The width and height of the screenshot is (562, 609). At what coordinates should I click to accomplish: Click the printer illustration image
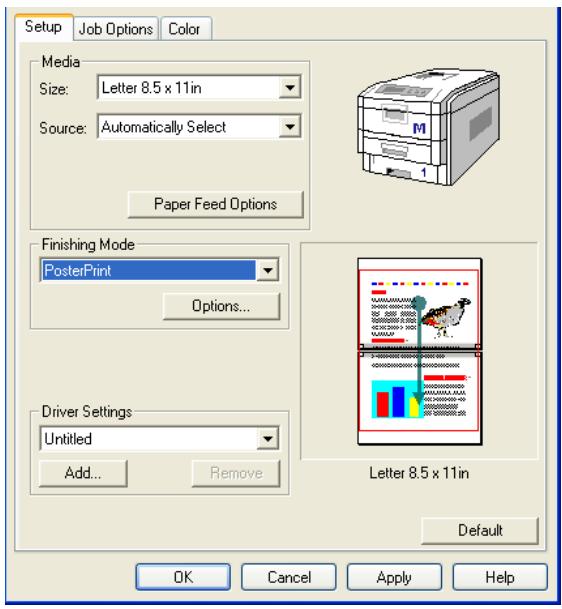(x=428, y=127)
